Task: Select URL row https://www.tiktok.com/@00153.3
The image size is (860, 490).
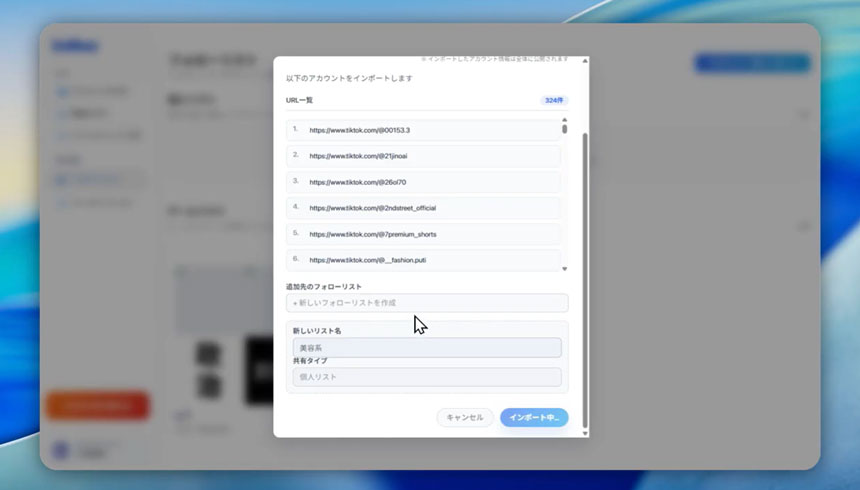Action: click(x=423, y=130)
